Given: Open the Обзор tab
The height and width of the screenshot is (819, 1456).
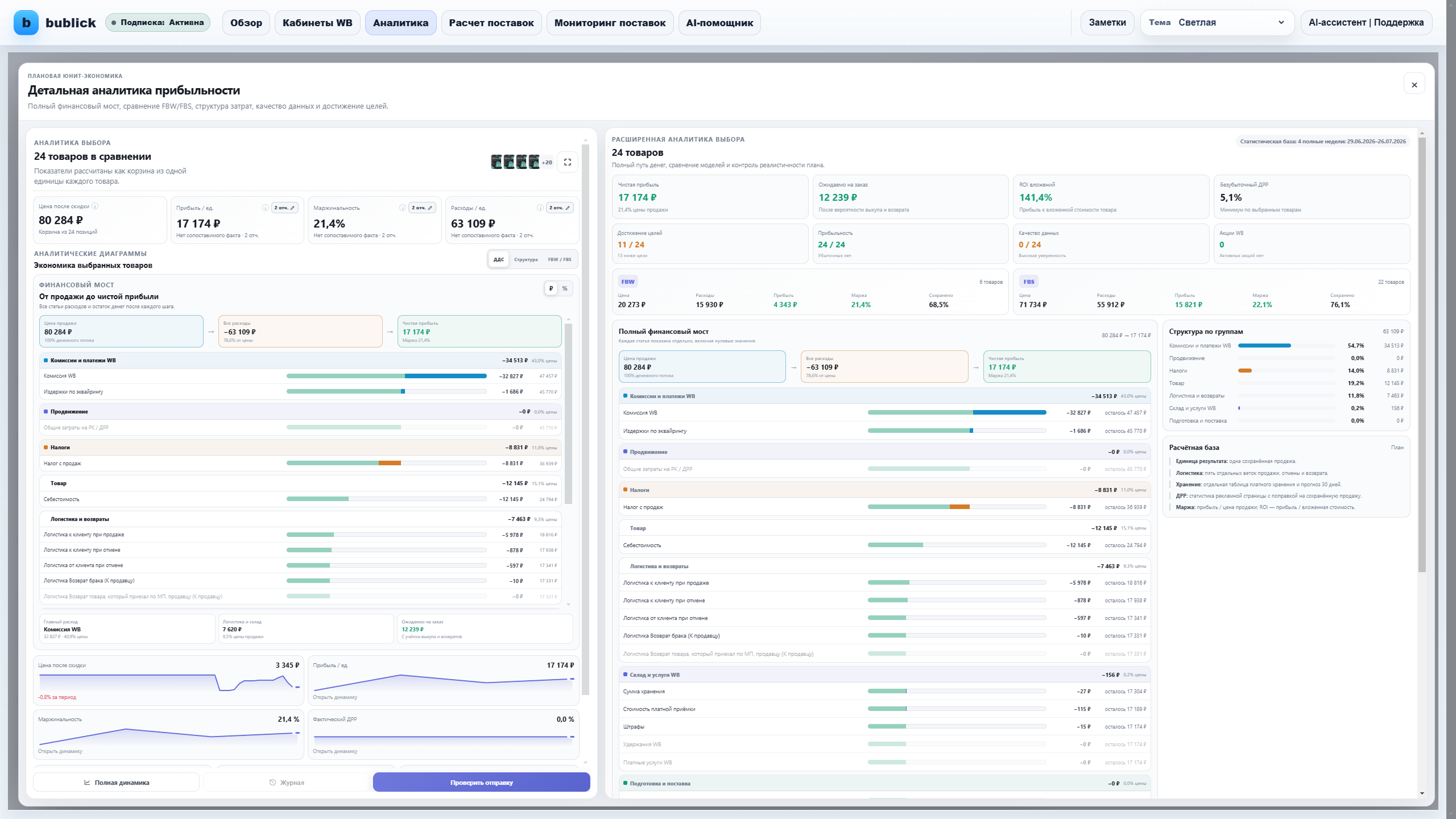Looking at the screenshot, I should coord(246,23).
